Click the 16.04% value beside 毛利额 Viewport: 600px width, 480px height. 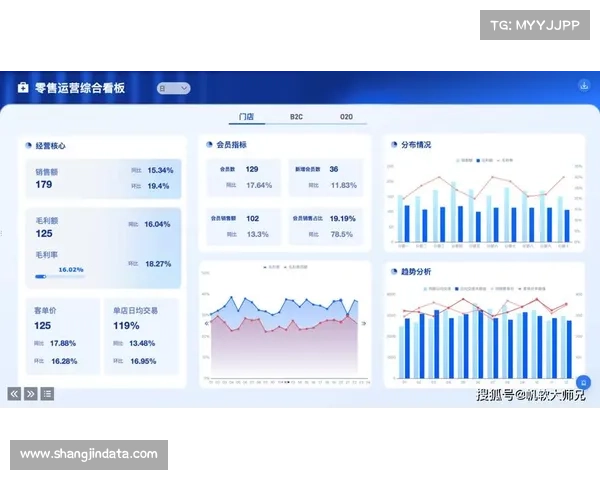157,224
